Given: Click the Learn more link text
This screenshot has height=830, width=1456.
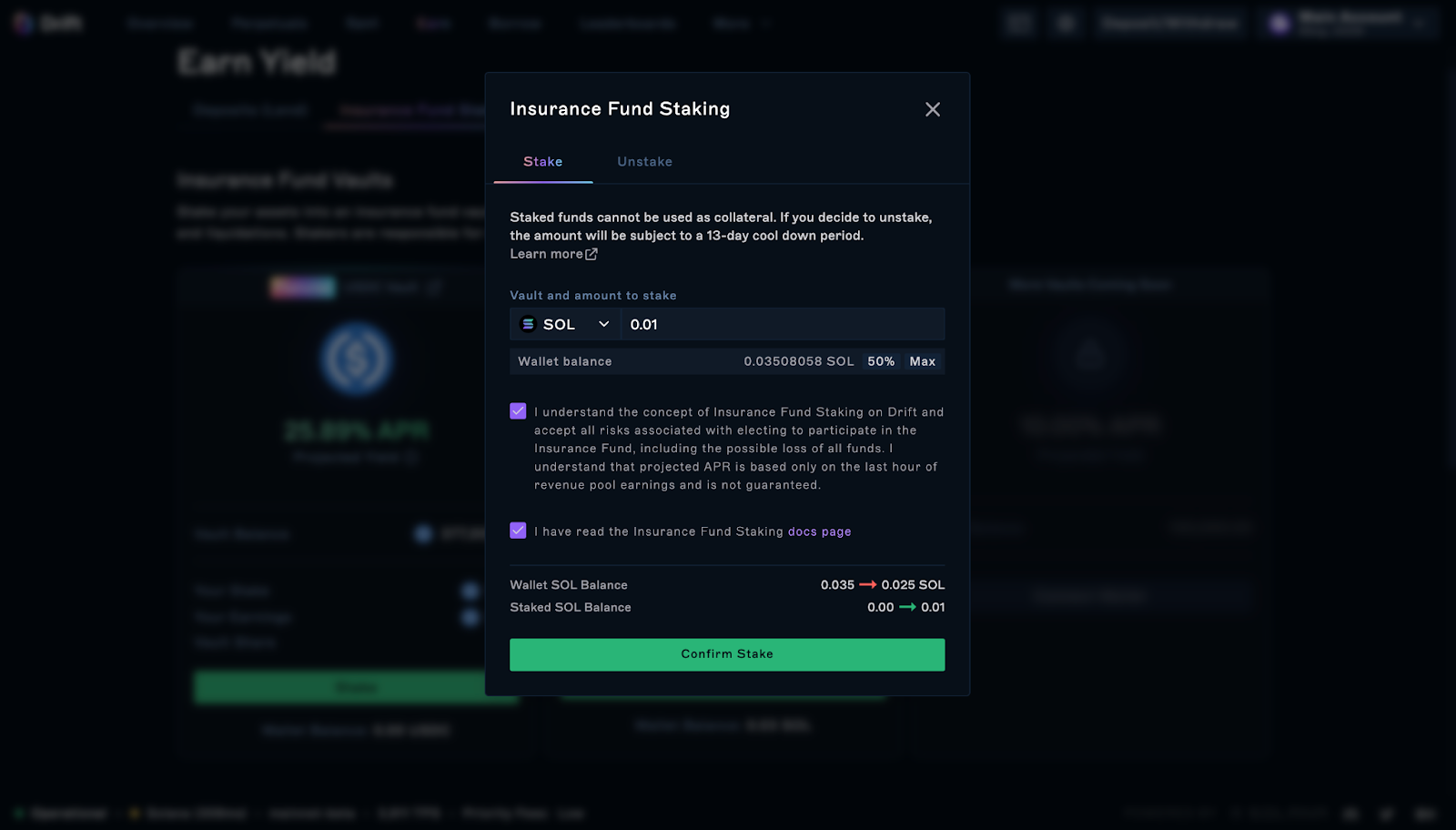Looking at the screenshot, I should tap(546, 254).
